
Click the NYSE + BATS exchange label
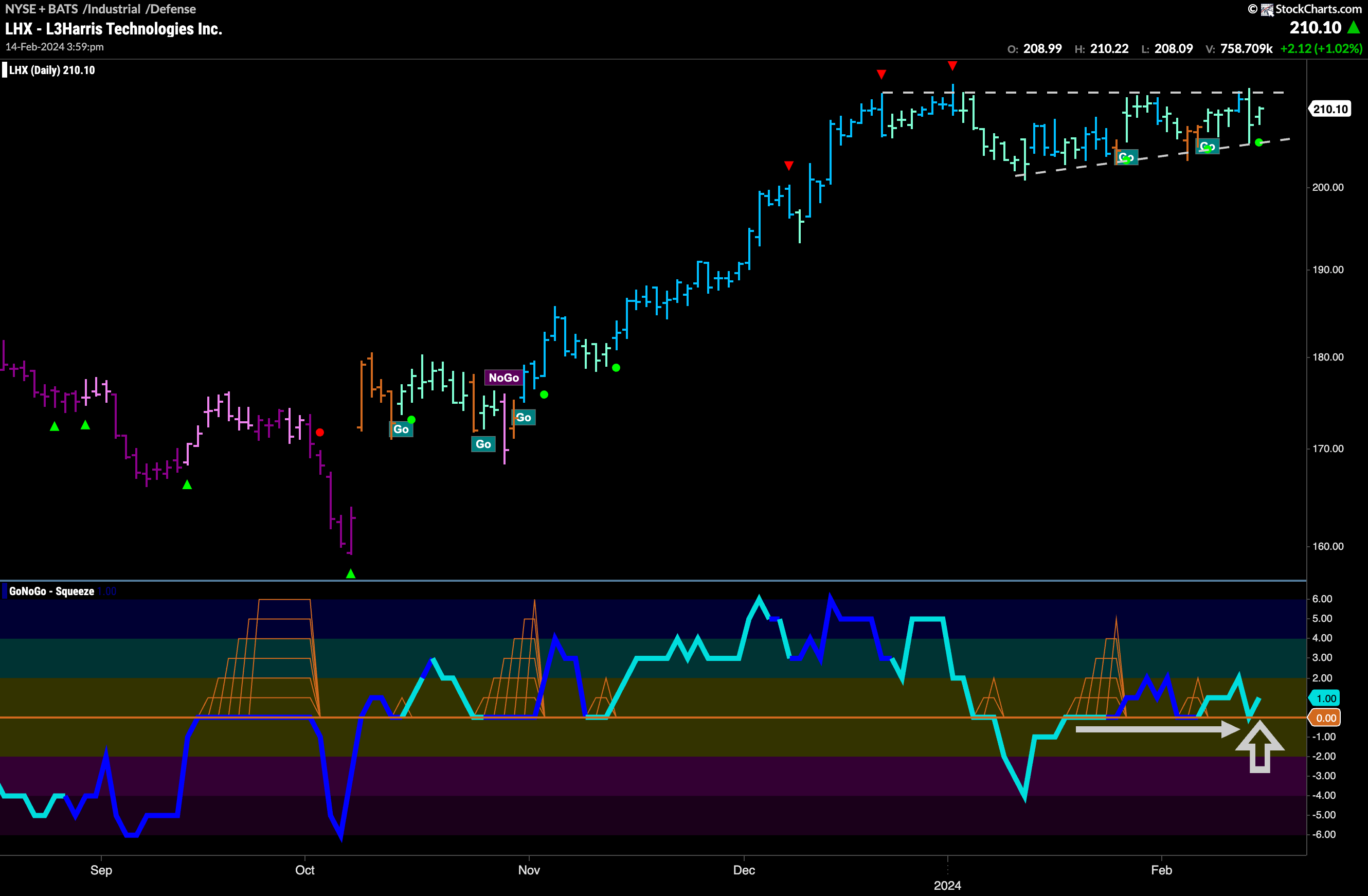point(41,9)
